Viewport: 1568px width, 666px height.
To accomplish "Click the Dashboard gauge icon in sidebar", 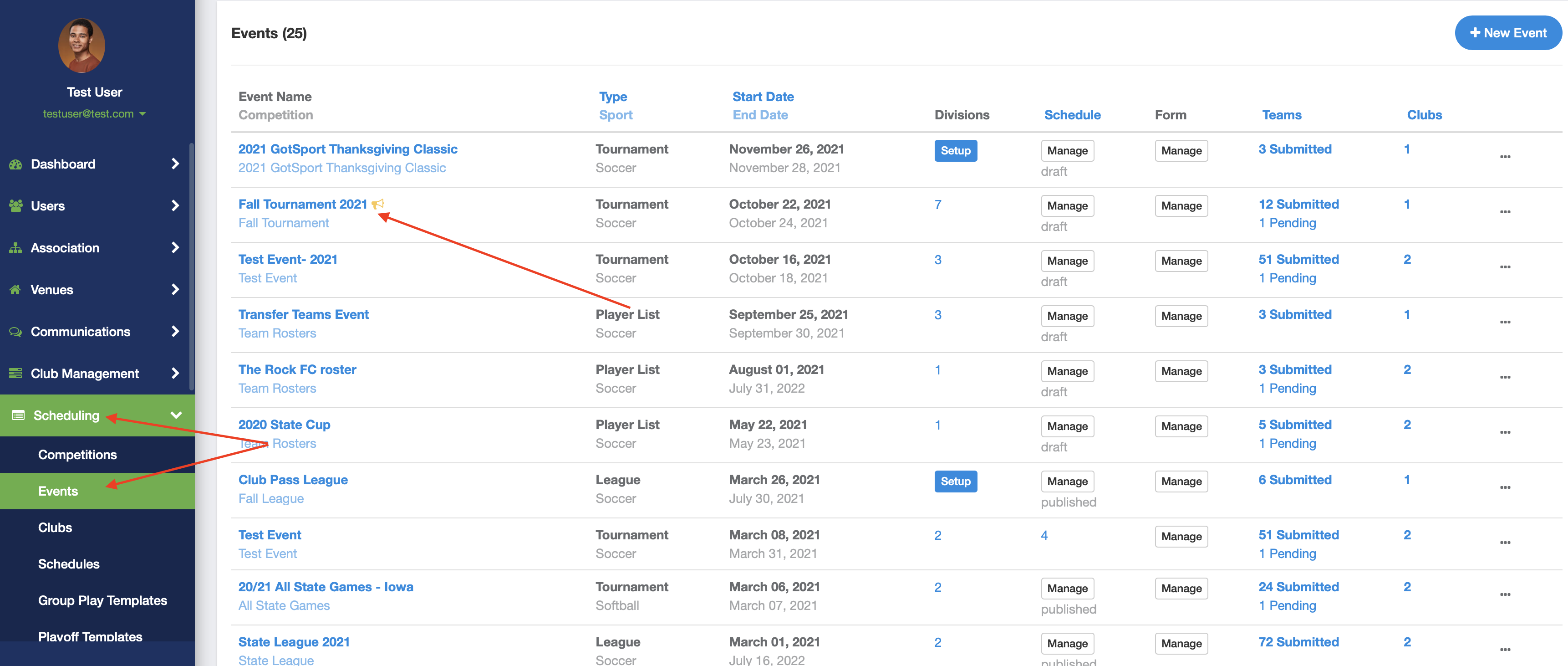I will coord(16,164).
